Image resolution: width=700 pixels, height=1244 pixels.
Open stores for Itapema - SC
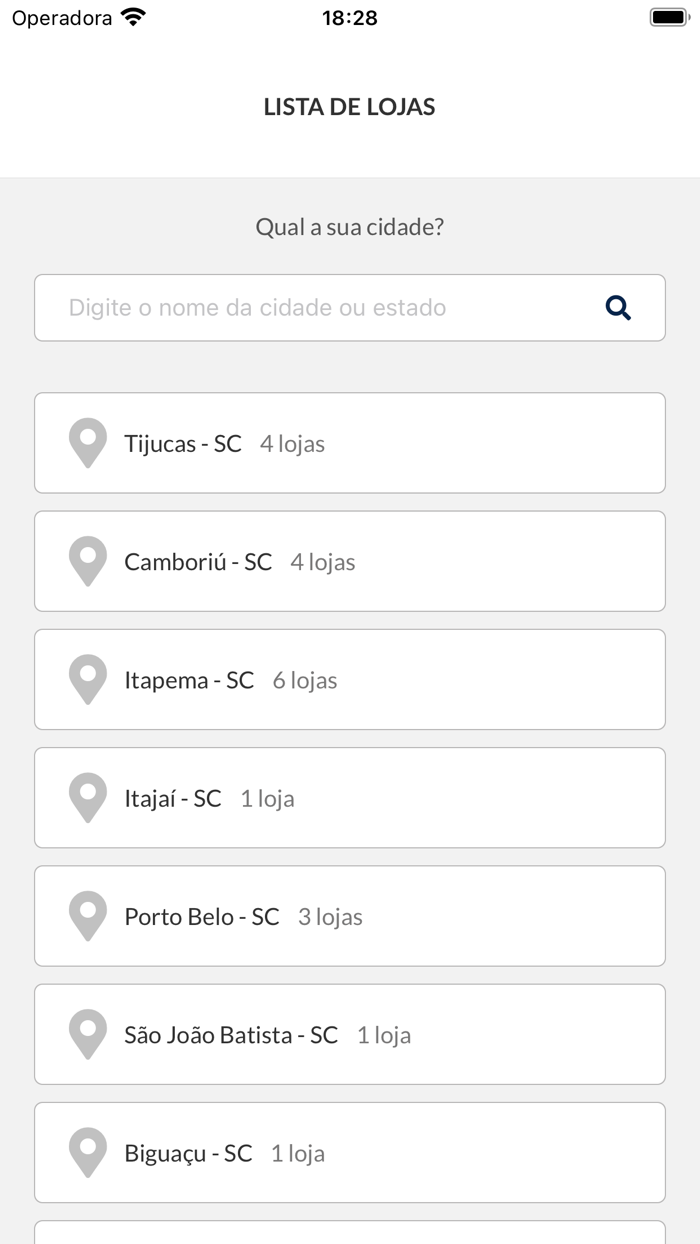tap(350, 679)
